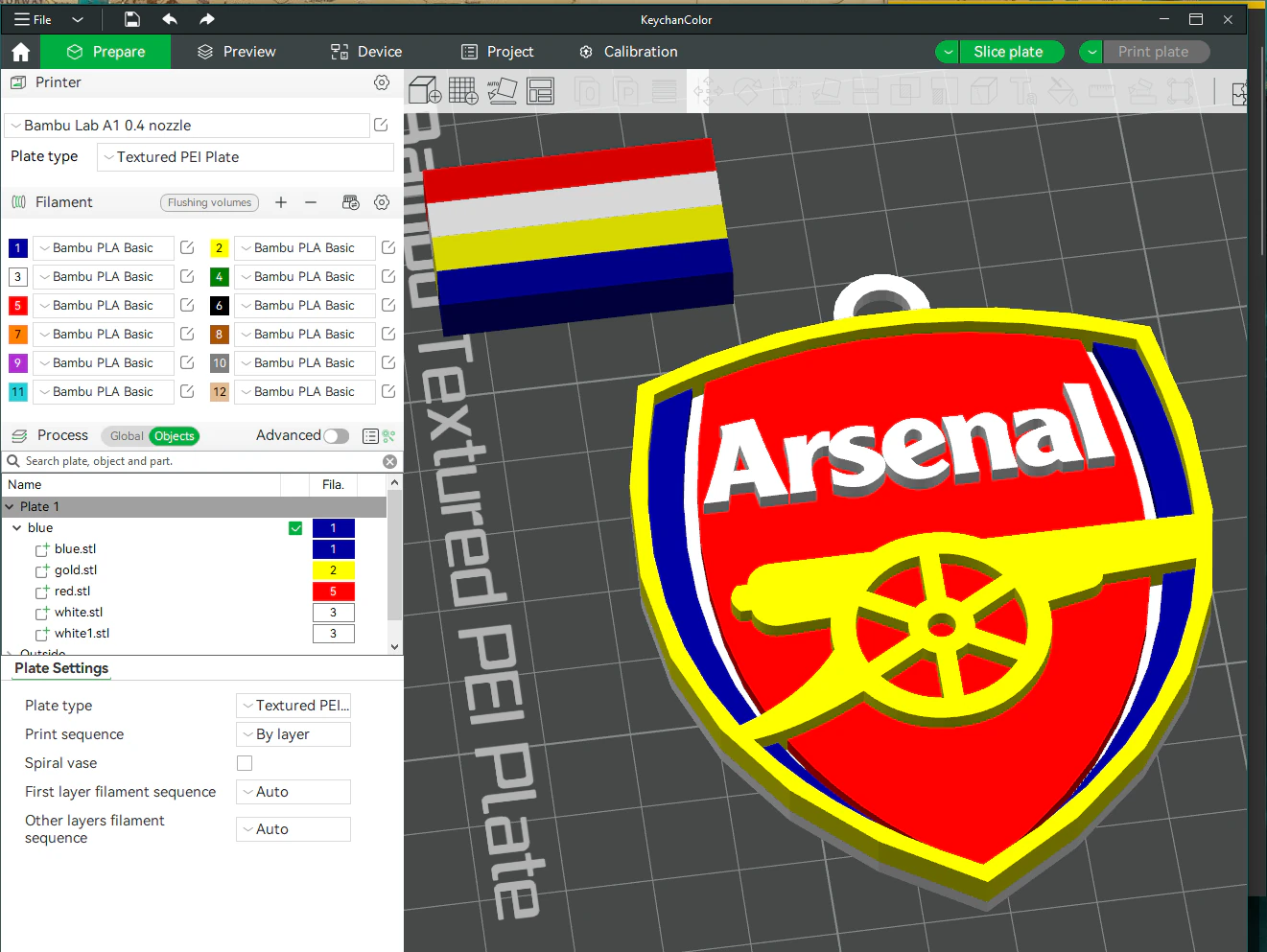Select the Rotate tool icon

coord(747,92)
